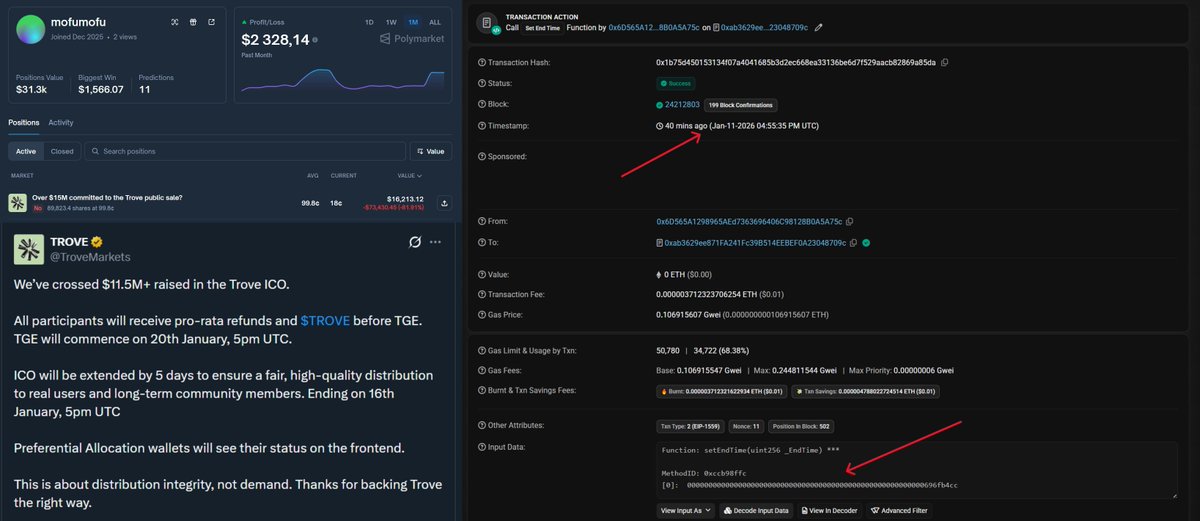Click the compare icon beside mofumofu
Image resolution: width=1200 pixels, height=521 pixels.
coord(175,21)
